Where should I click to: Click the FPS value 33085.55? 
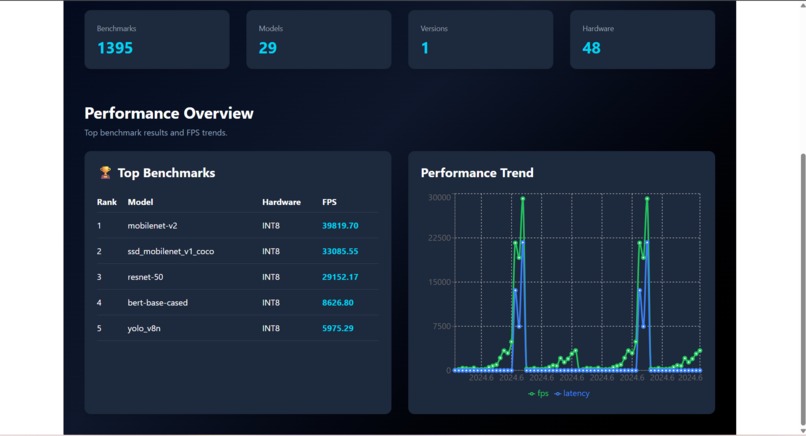[x=340, y=251]
